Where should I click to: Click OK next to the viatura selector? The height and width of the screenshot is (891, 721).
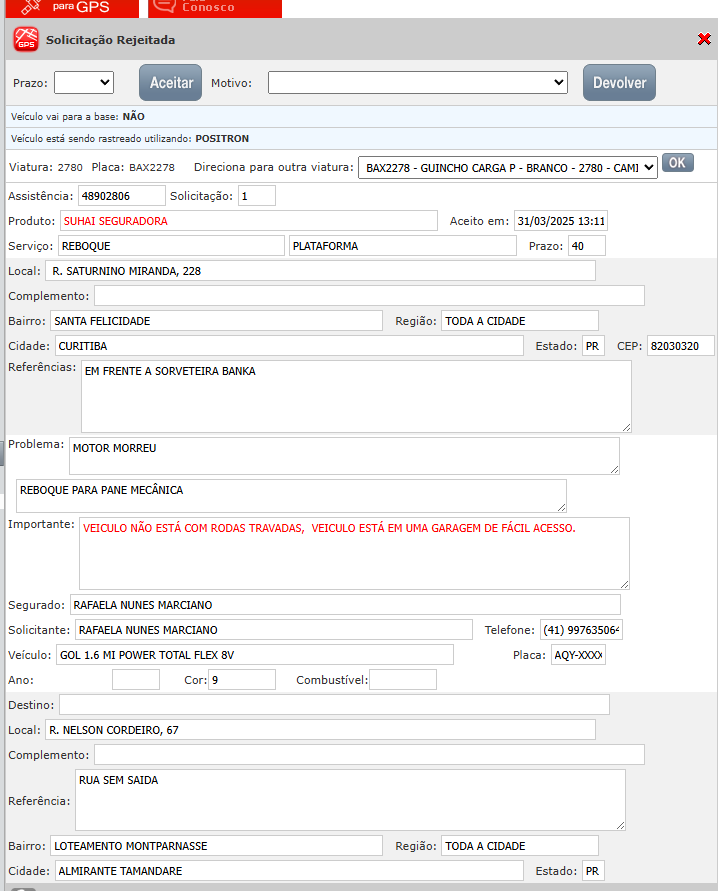pyautogui.click(x=677, y=163)
